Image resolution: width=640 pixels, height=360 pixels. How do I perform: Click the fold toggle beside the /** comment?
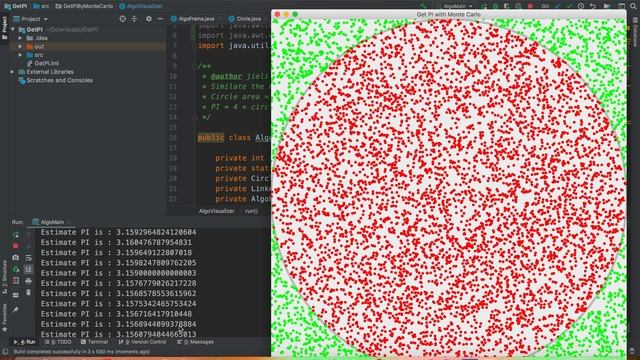[195, 66]
